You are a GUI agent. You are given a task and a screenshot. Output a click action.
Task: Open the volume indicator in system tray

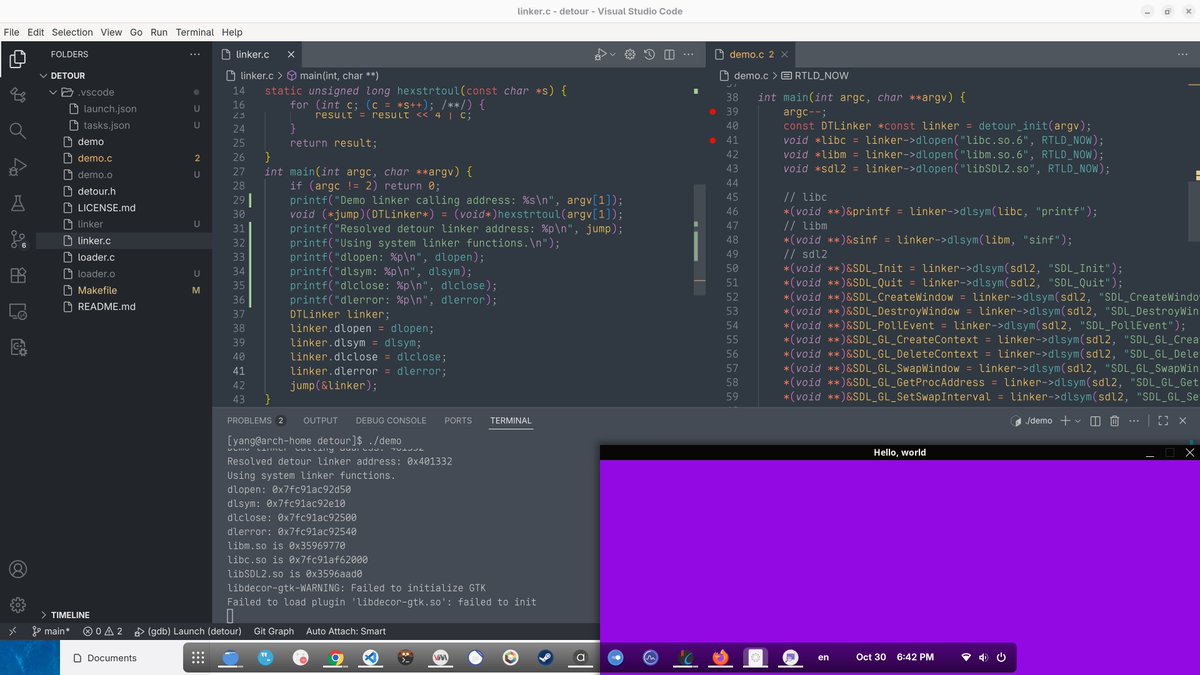pyautogui.click(x=984, y=658)
